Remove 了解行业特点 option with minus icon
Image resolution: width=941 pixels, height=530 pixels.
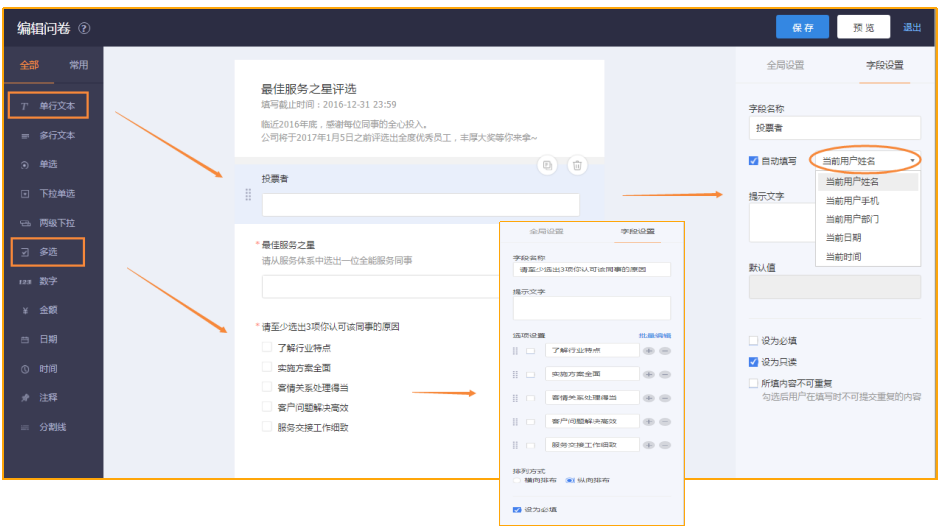click(665, 351)
